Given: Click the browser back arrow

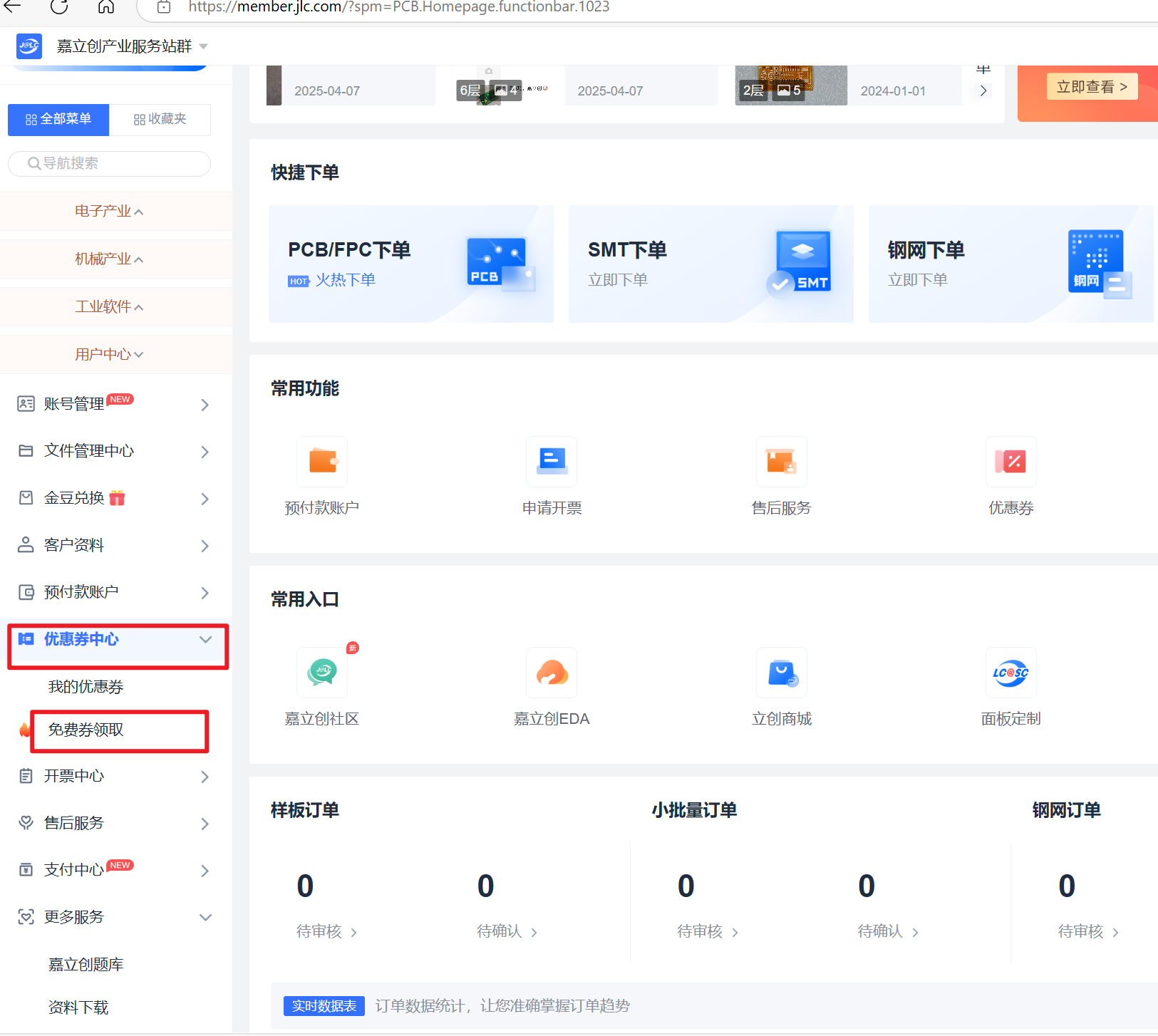Looking at the screenshot, I should [13, 7].
